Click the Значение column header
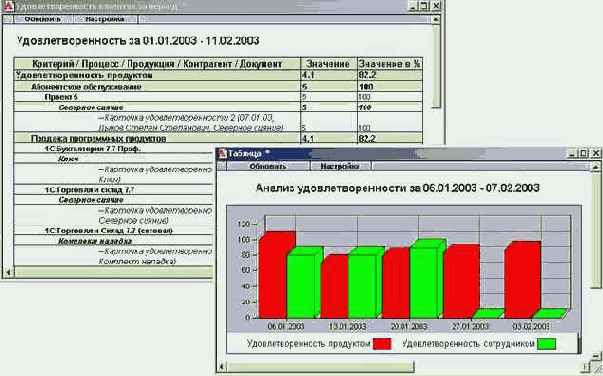The height and width of the screenshot is (376, 603). [328, 64]
